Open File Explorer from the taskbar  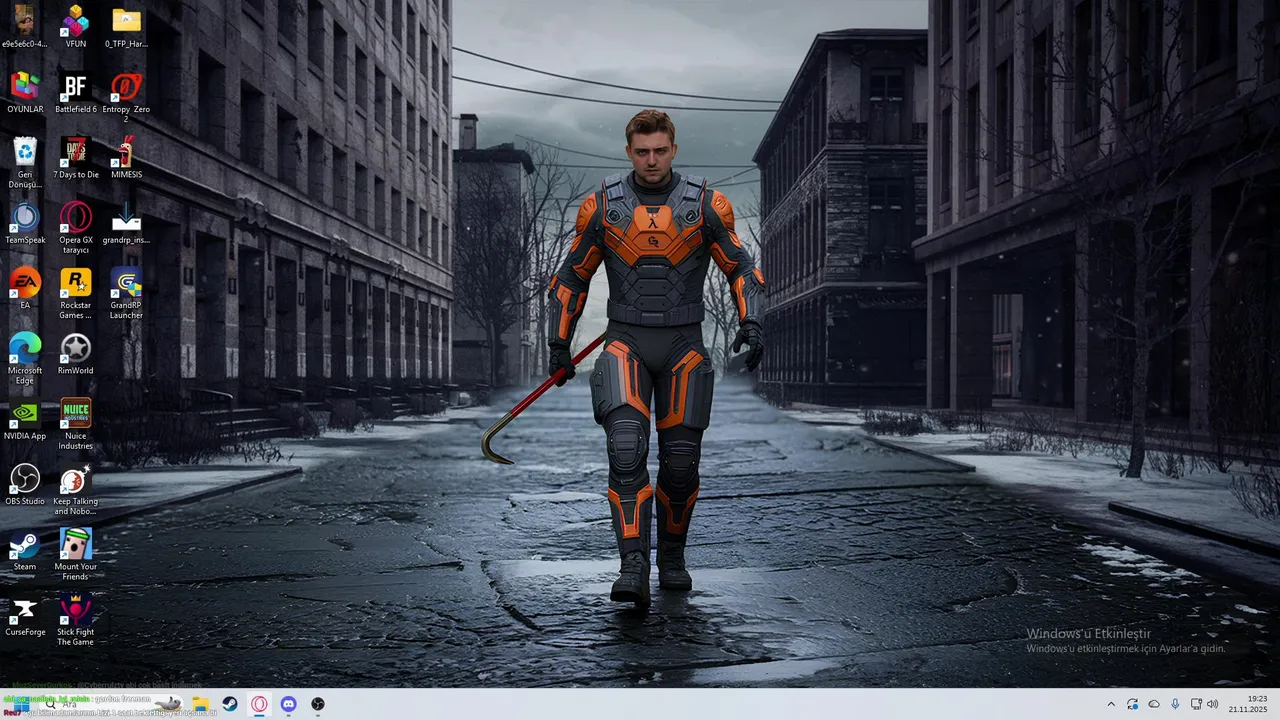200,704
